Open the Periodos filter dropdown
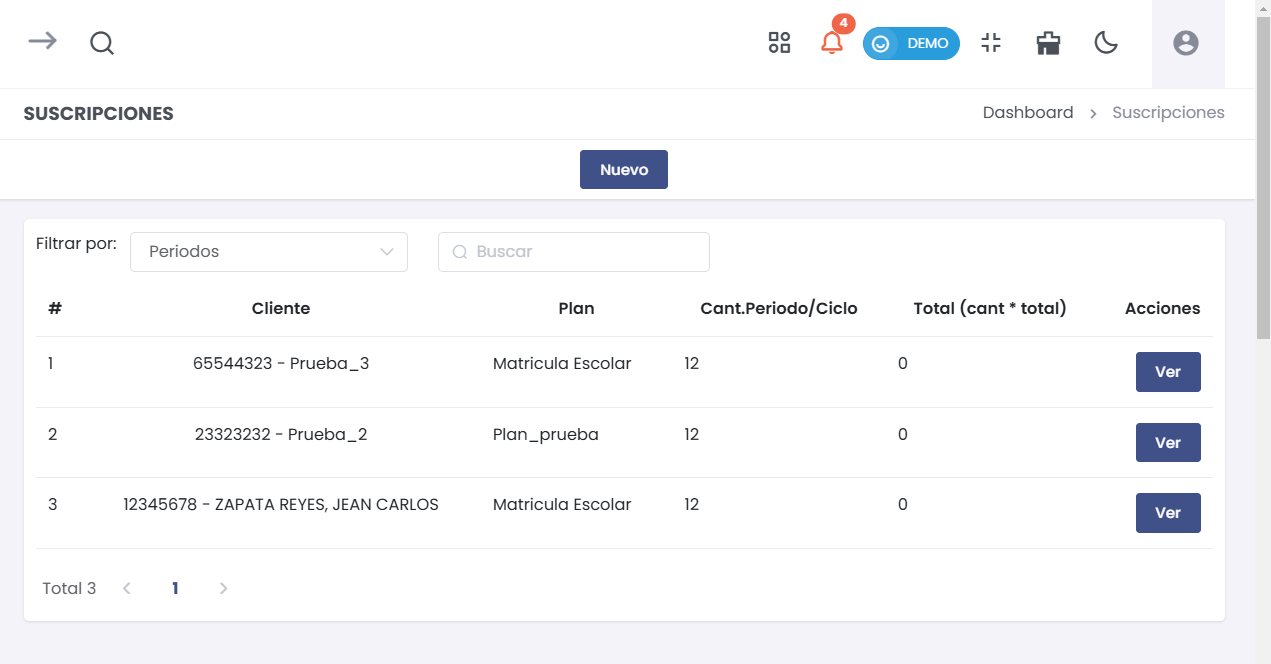This screenshot has width=1271, height=664. click(269, 252)
